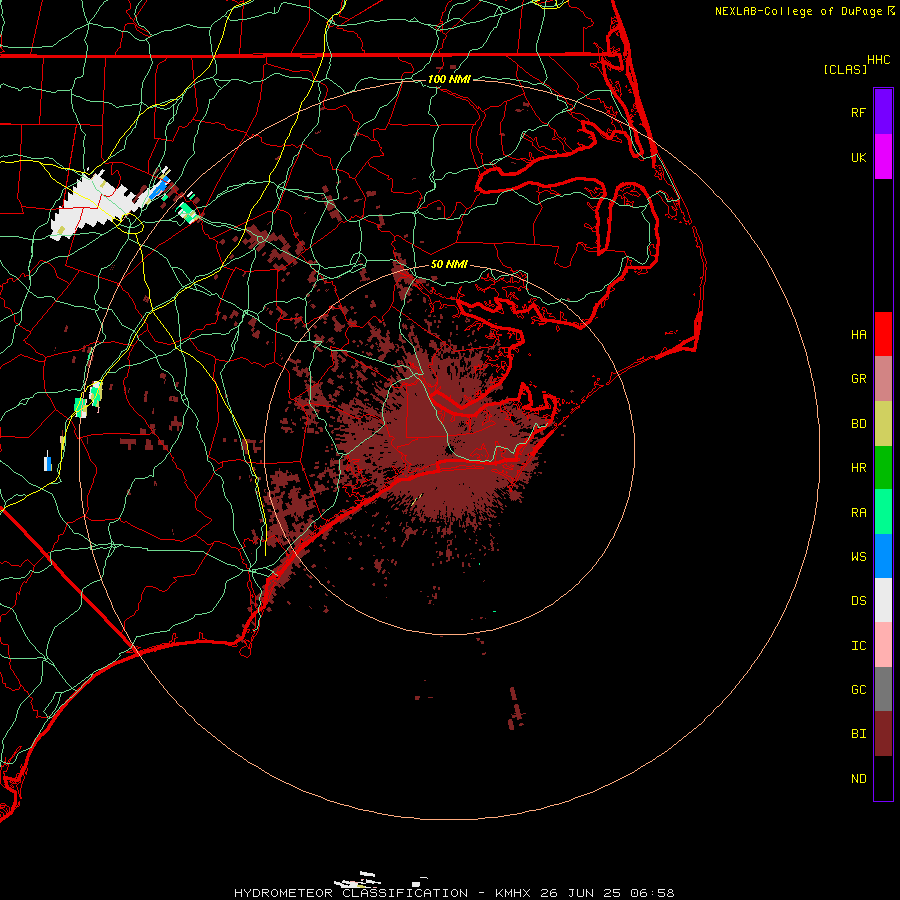Select the light pink IC legend swatch
The height and width of the screenshot is (900, 900).
click(883, 645)
